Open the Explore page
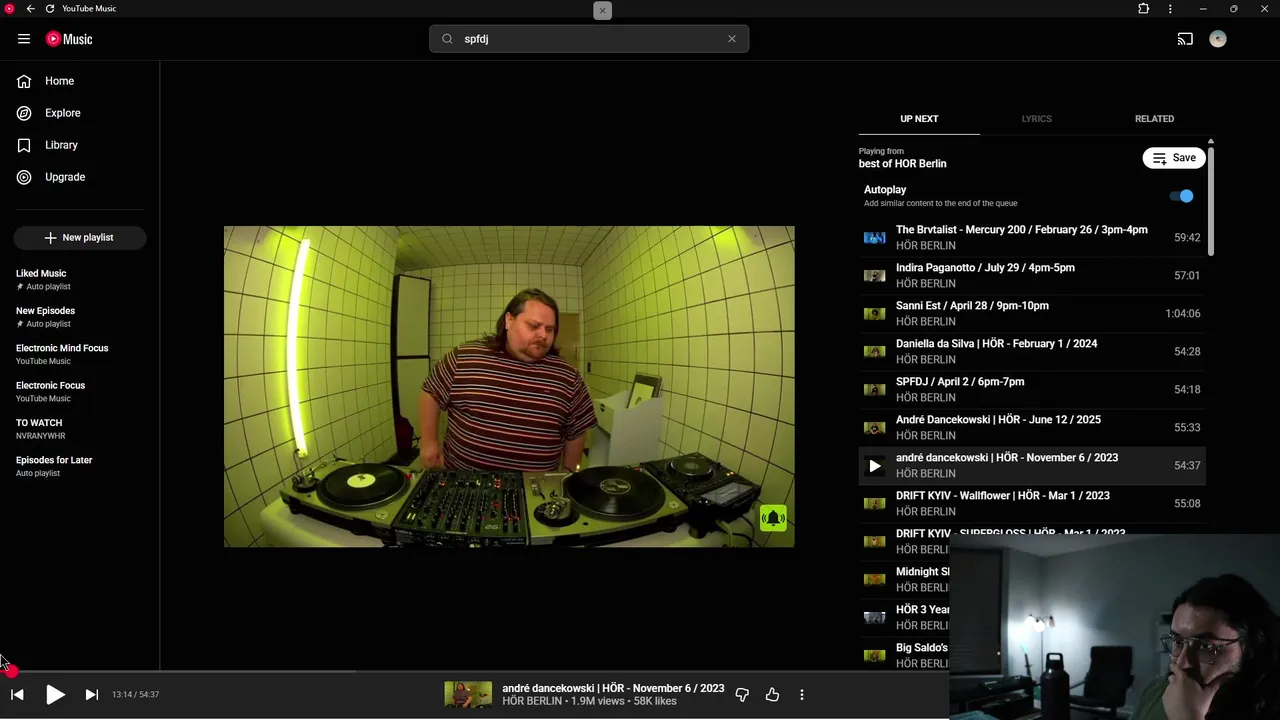This screenshot has width=1280, height=720. point(62,113)
